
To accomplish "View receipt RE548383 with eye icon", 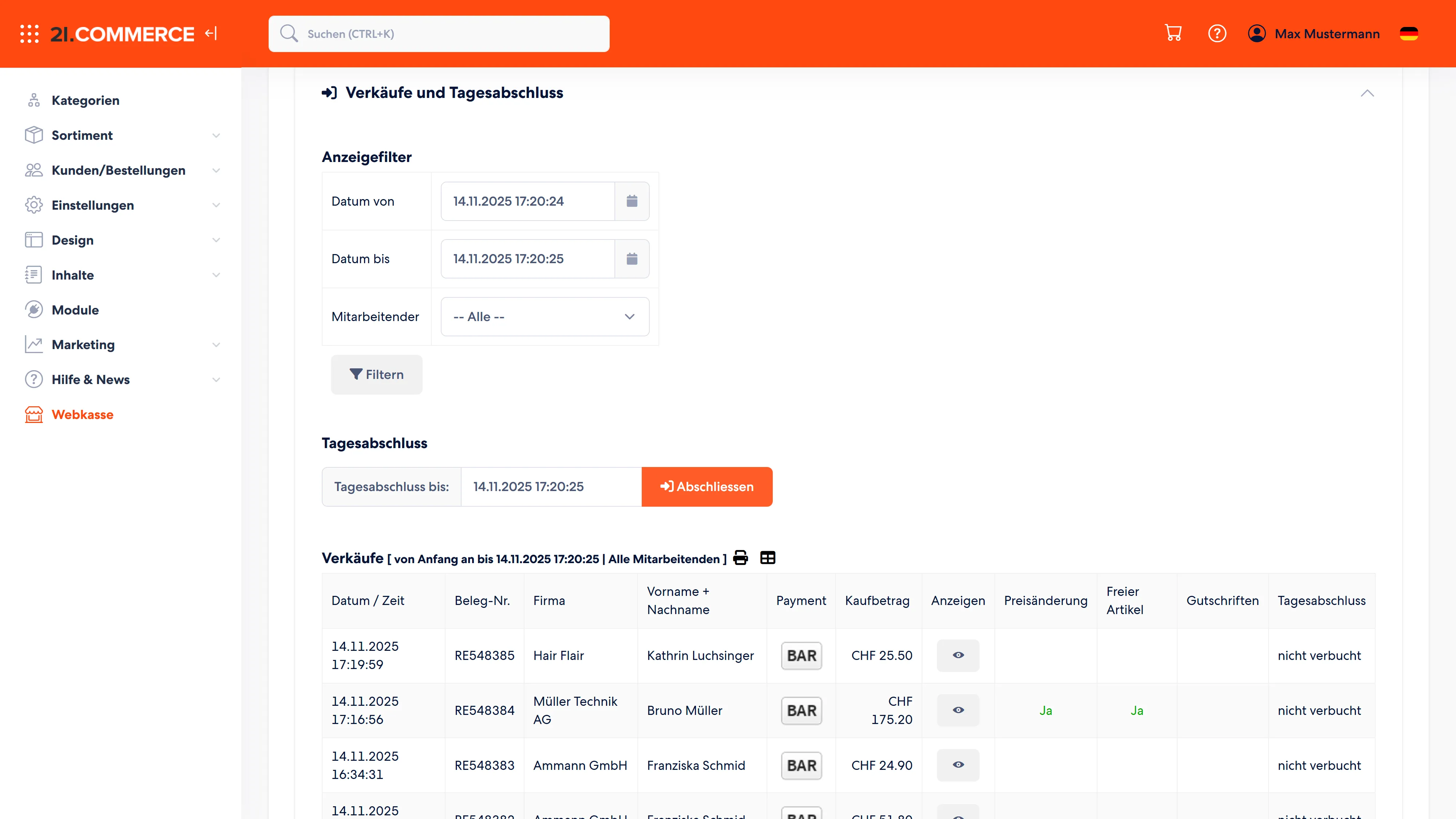I will coord(958,765).
